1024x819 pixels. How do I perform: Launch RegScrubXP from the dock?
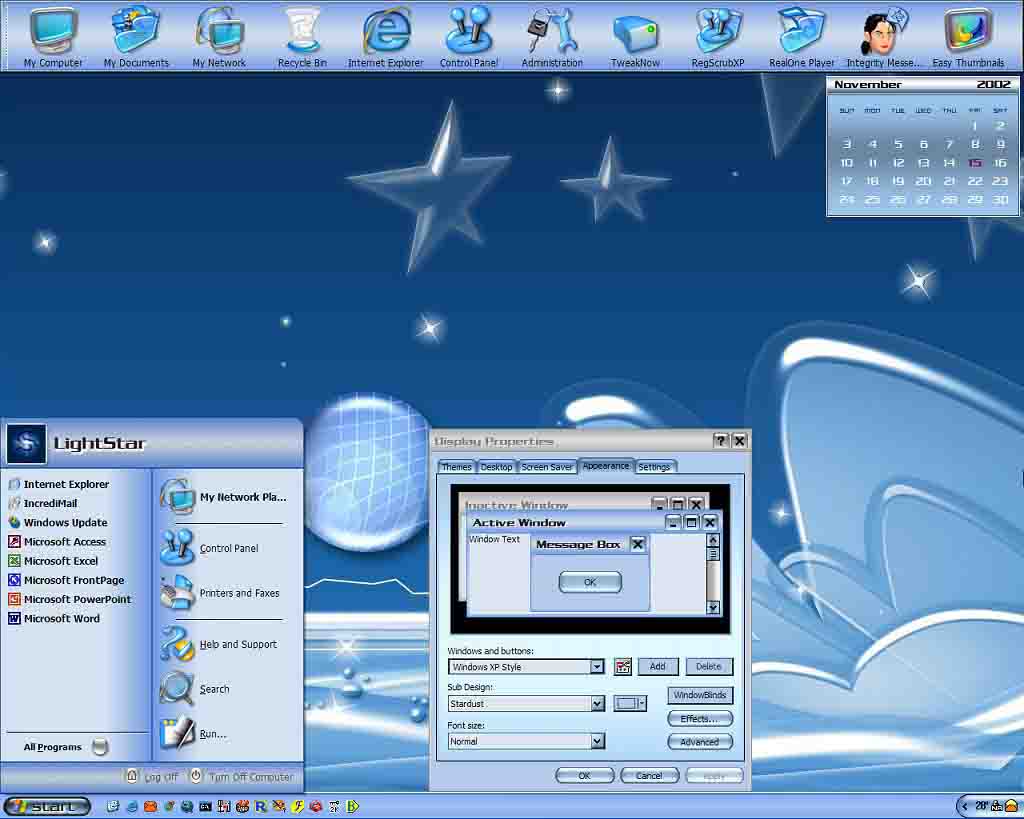click(x=718, y=37)
